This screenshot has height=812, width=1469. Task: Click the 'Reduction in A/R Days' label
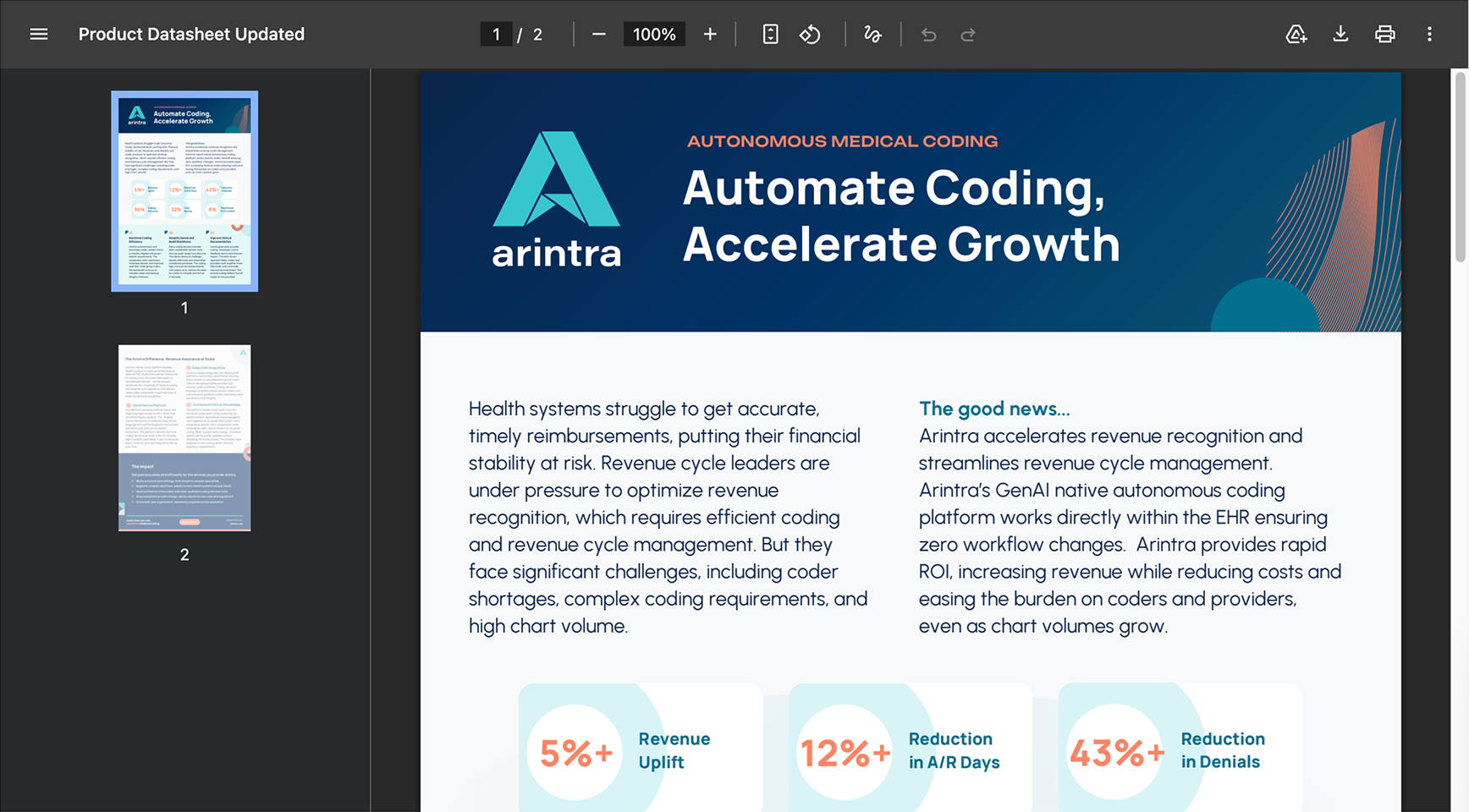(955, 750)
